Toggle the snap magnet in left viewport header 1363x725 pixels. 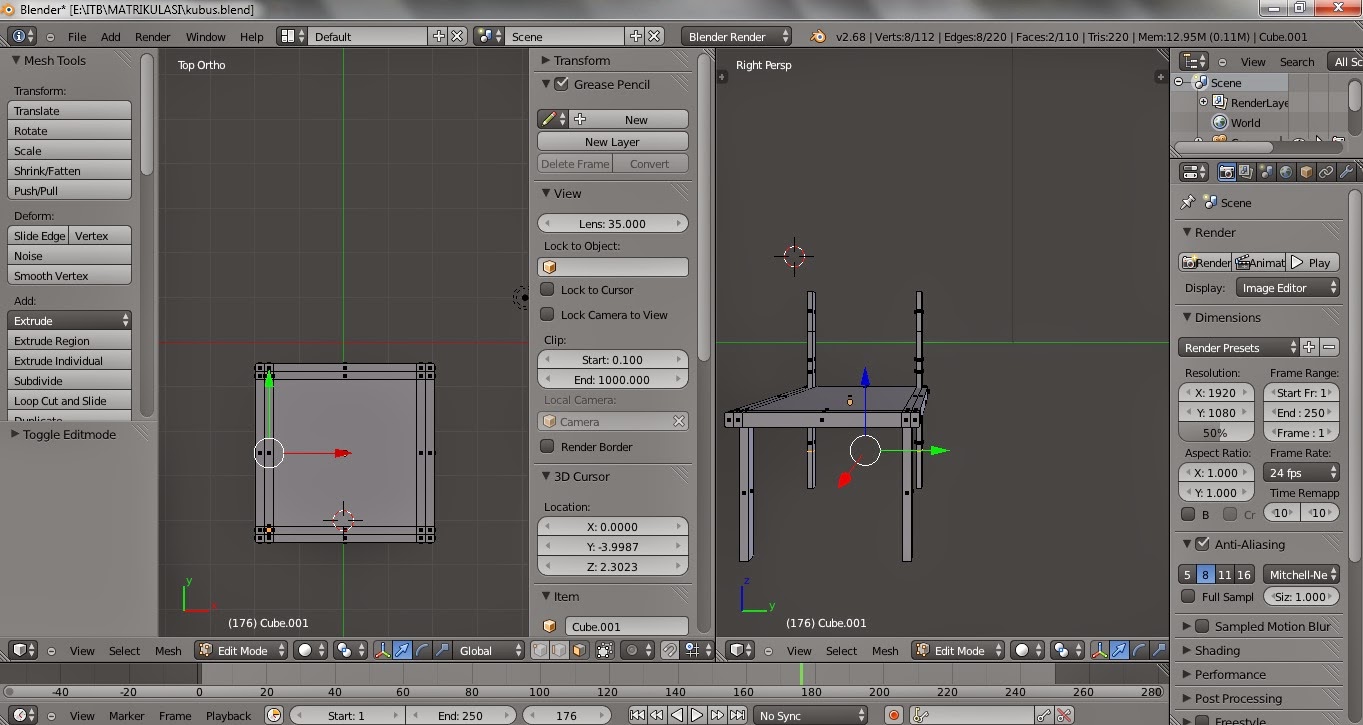coord(669,650)
